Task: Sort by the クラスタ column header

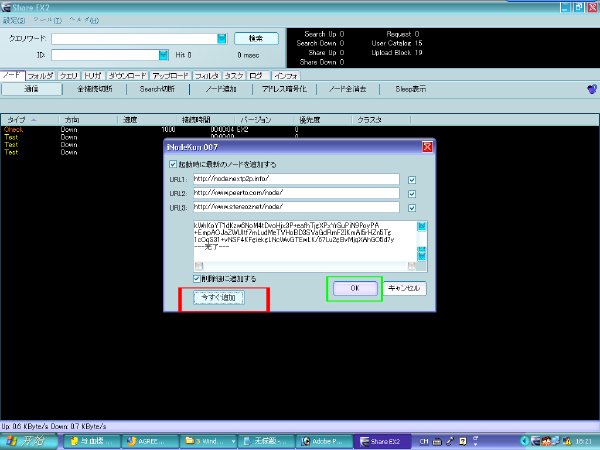Action: (381, 120)
